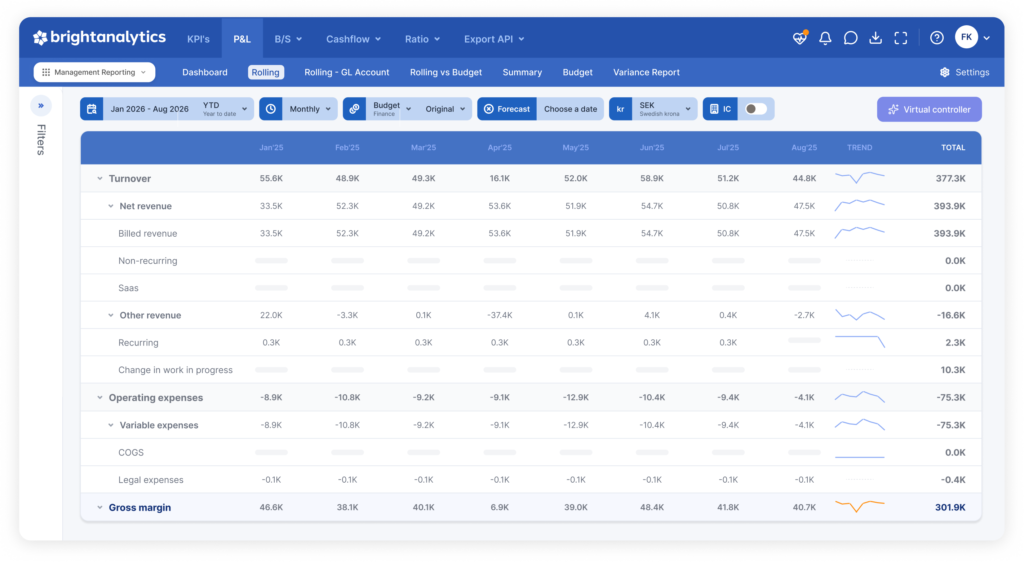The width and height of the screenshot is (1024, 562).
Task: Open the chat bubble icon
Action: point(850,39)
